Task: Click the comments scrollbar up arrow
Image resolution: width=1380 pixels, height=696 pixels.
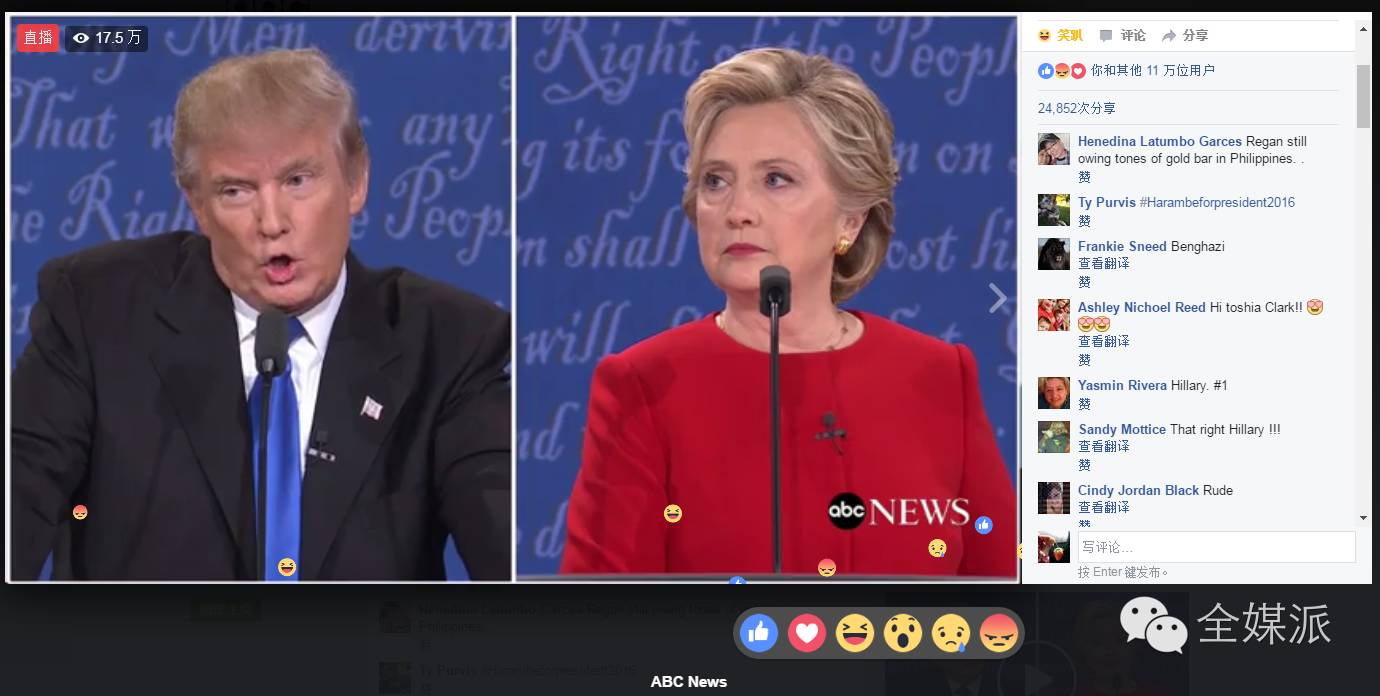Action: 1363,27
